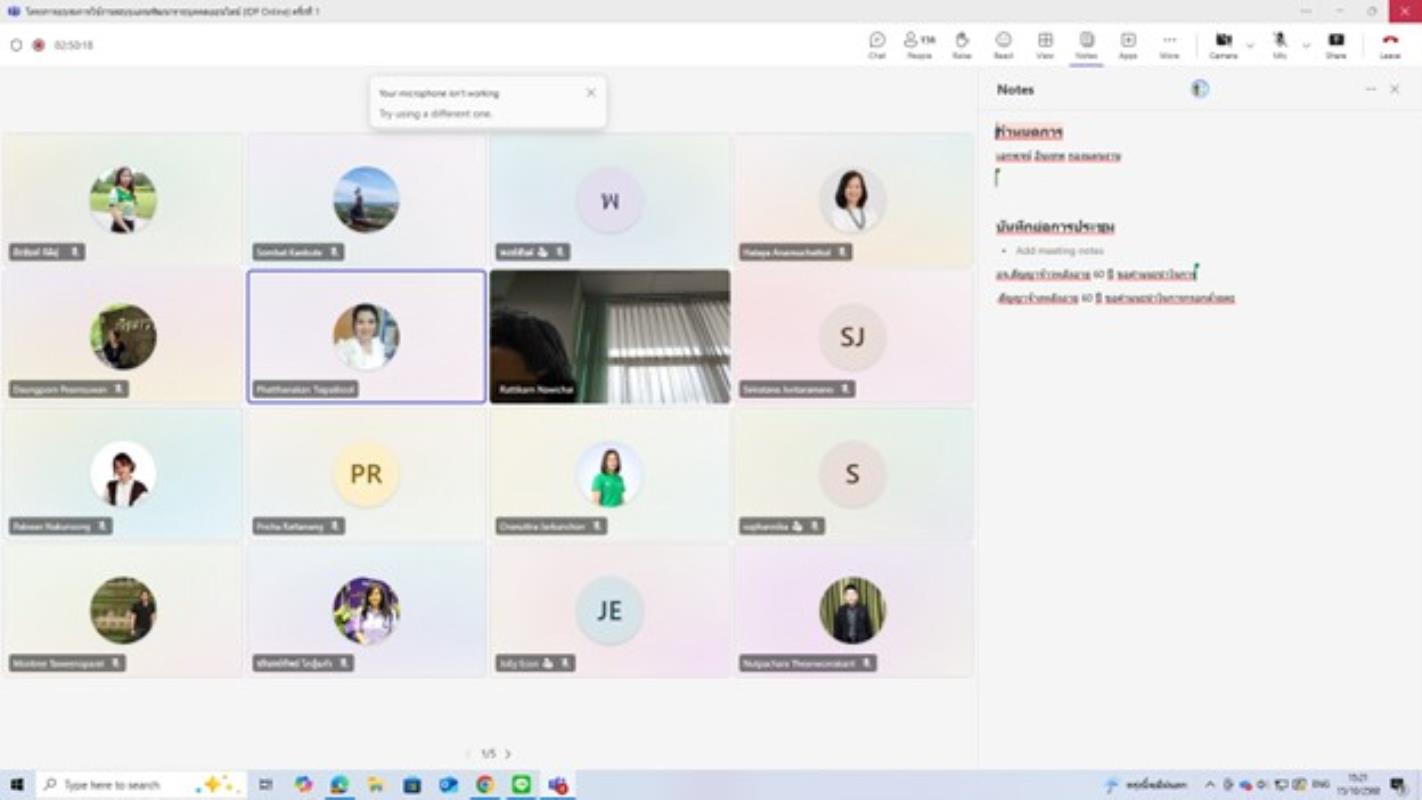Image resolution: width=1422 pixels, height=800 pixels.
Task: Open the Chat panel
Action: point(877,44)
